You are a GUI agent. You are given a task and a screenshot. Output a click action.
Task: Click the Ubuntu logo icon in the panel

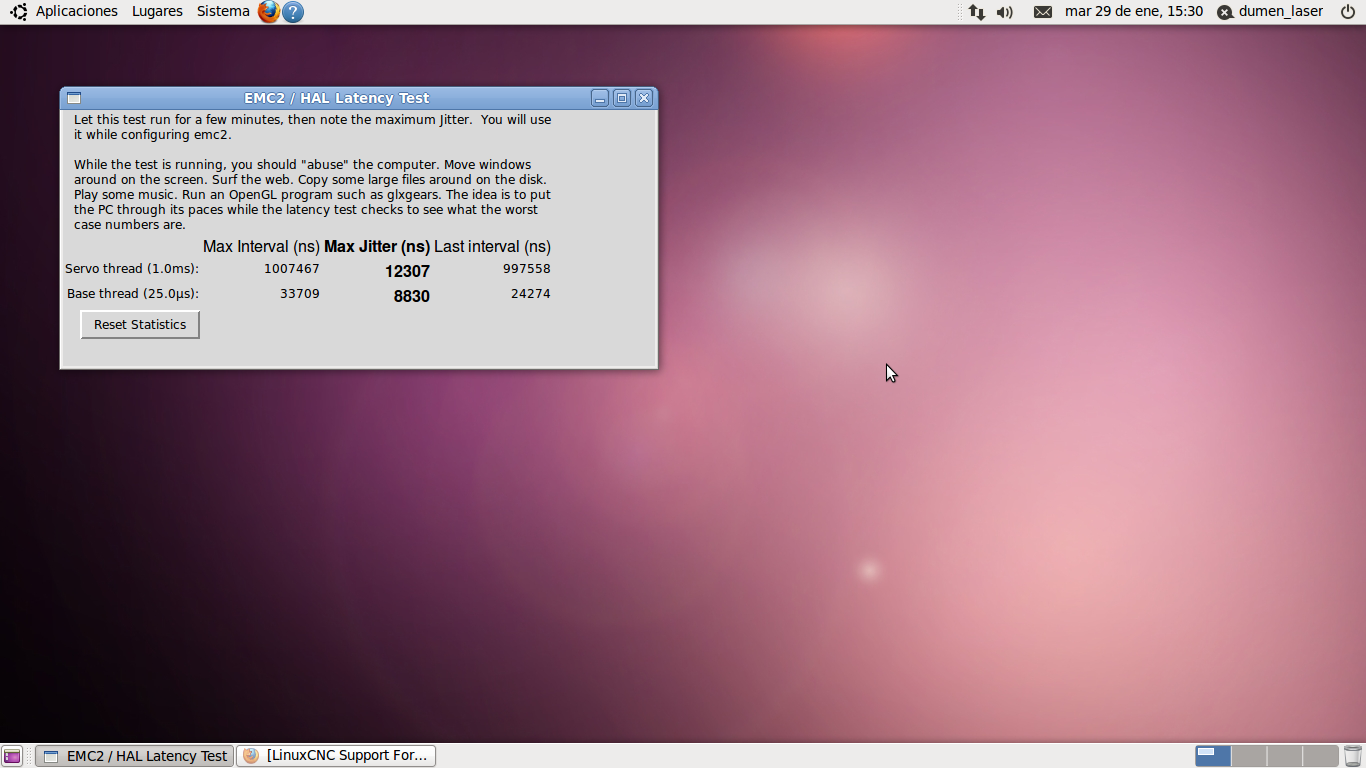[x=19, y=12]
